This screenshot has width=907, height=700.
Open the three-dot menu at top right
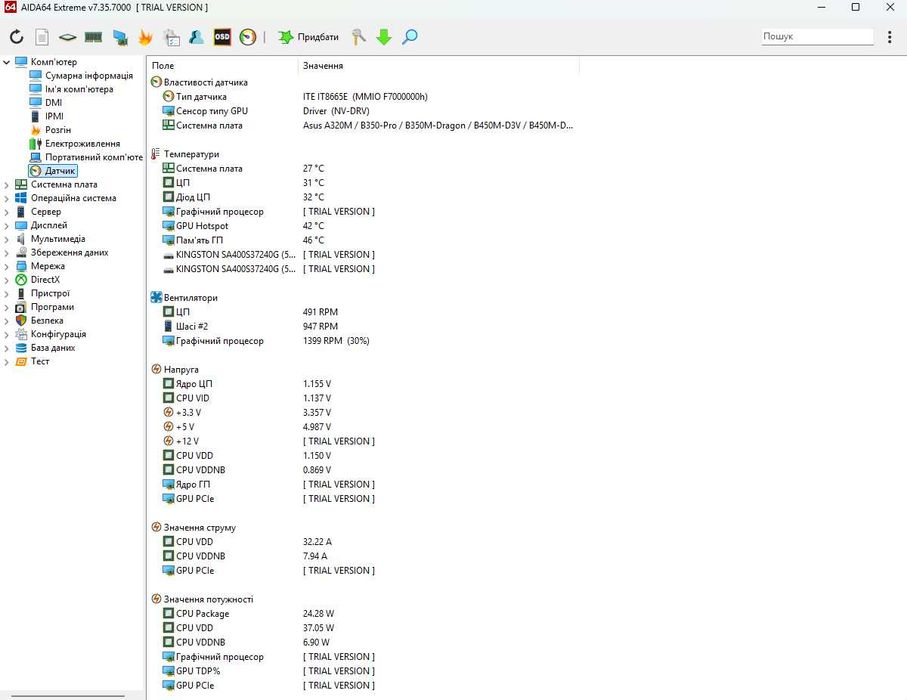890,37
